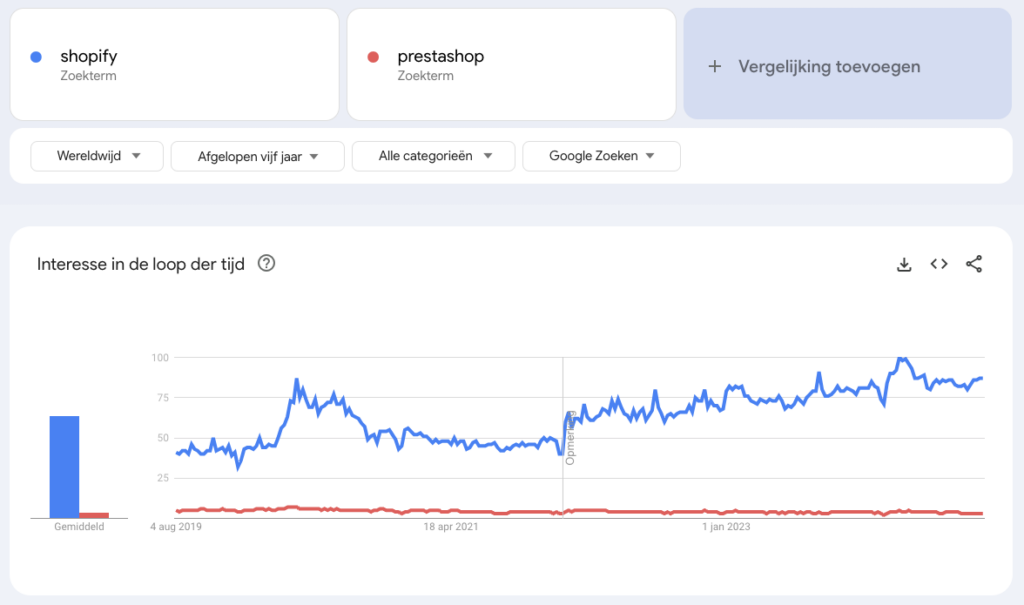Screen dimensions: 1024x605
Task: Click the 1 jan 2023 axis label
Action: coord(725,526)
